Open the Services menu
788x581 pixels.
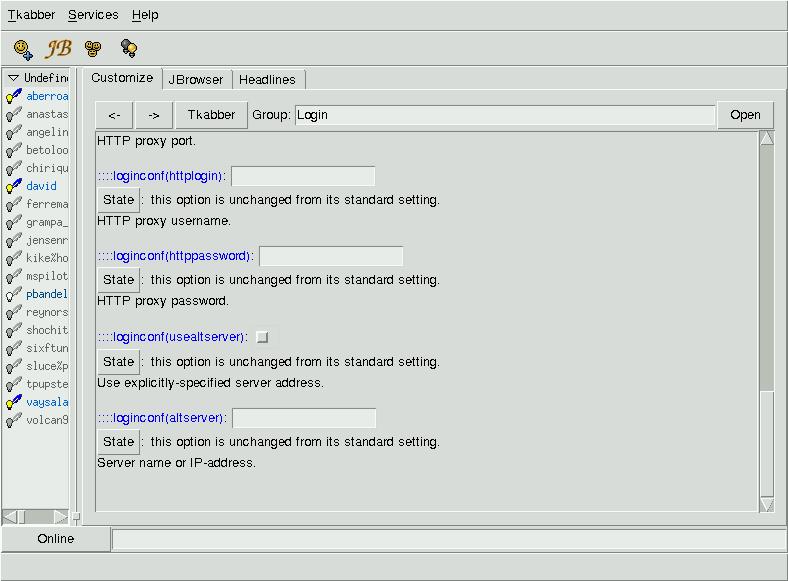(93, 15)
